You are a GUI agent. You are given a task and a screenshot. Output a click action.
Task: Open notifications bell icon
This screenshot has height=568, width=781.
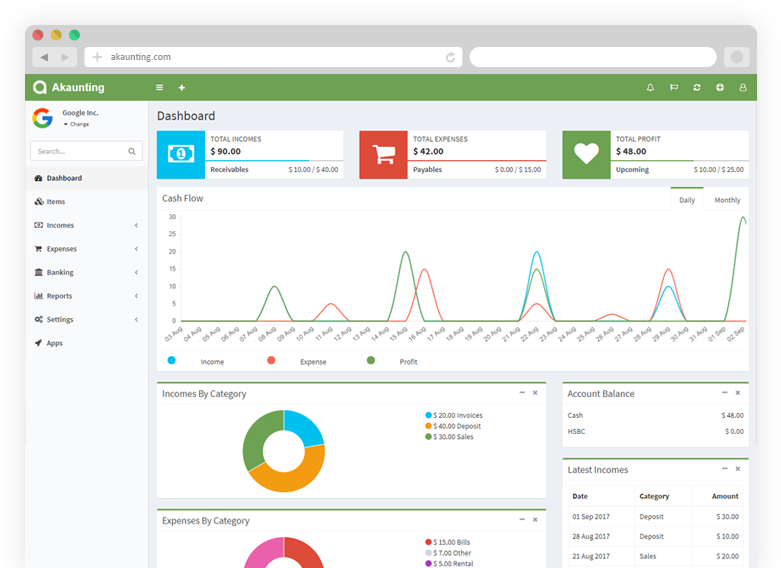[650, 87]
